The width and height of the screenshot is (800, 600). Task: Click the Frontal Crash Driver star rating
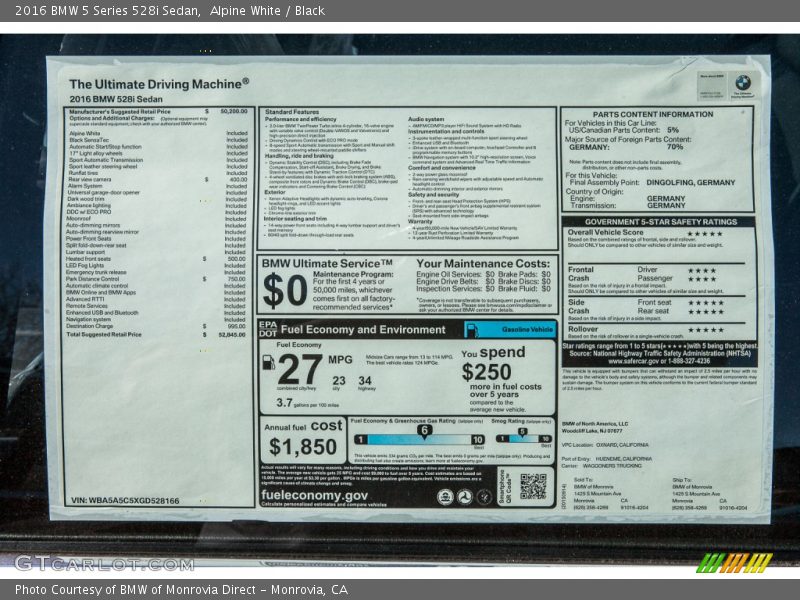pos(702,270)
